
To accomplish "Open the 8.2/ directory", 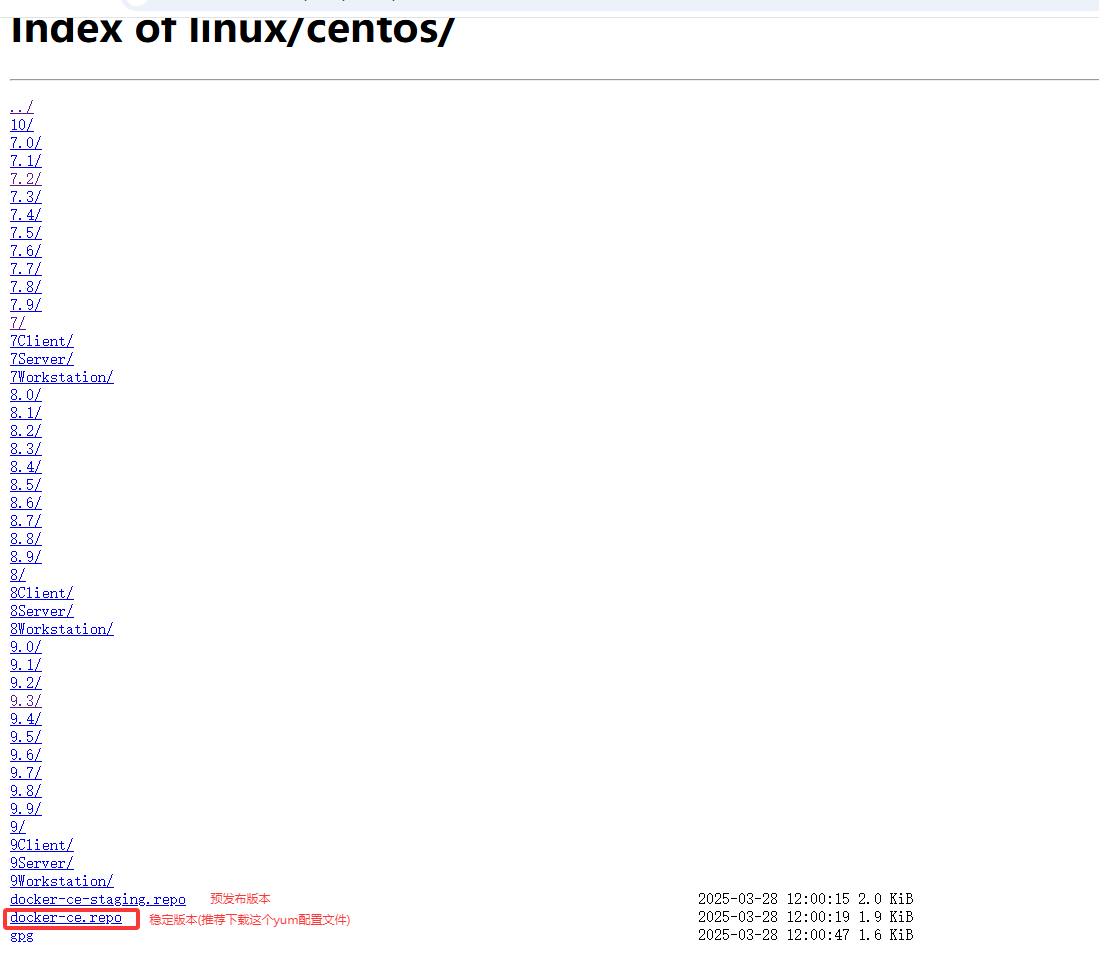I will (26, 431).
